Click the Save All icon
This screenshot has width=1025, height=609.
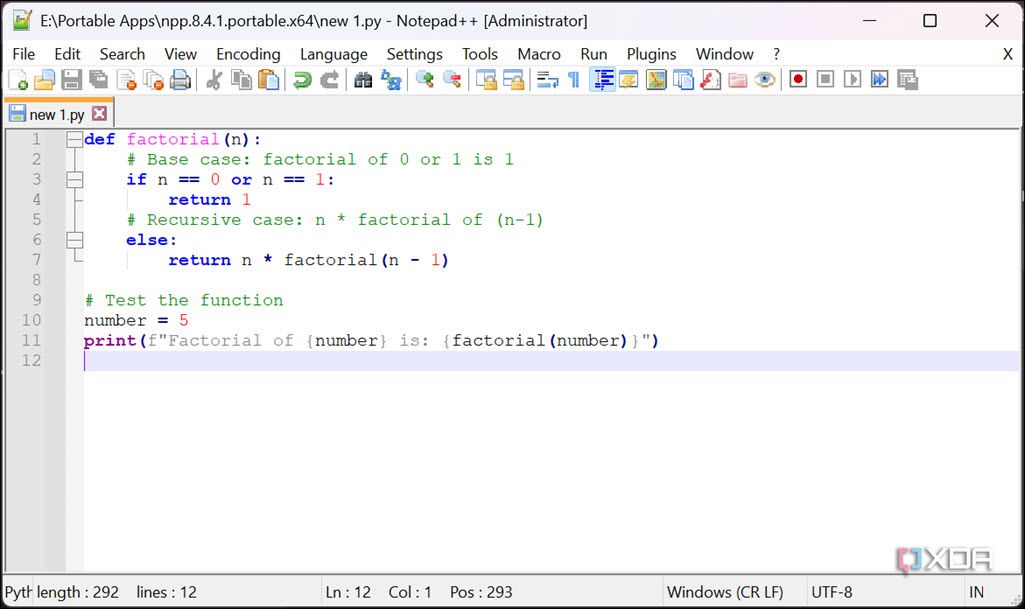coord(99,80)
